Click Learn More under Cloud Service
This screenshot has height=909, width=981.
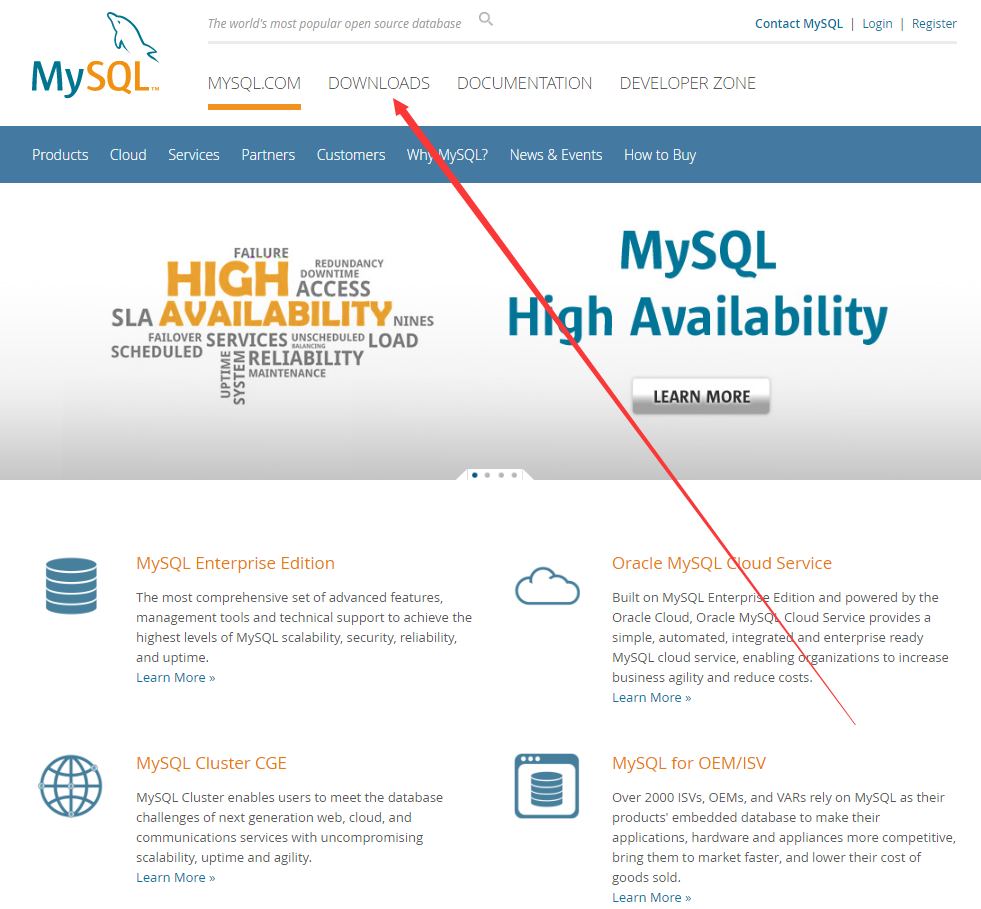(652, 698)
